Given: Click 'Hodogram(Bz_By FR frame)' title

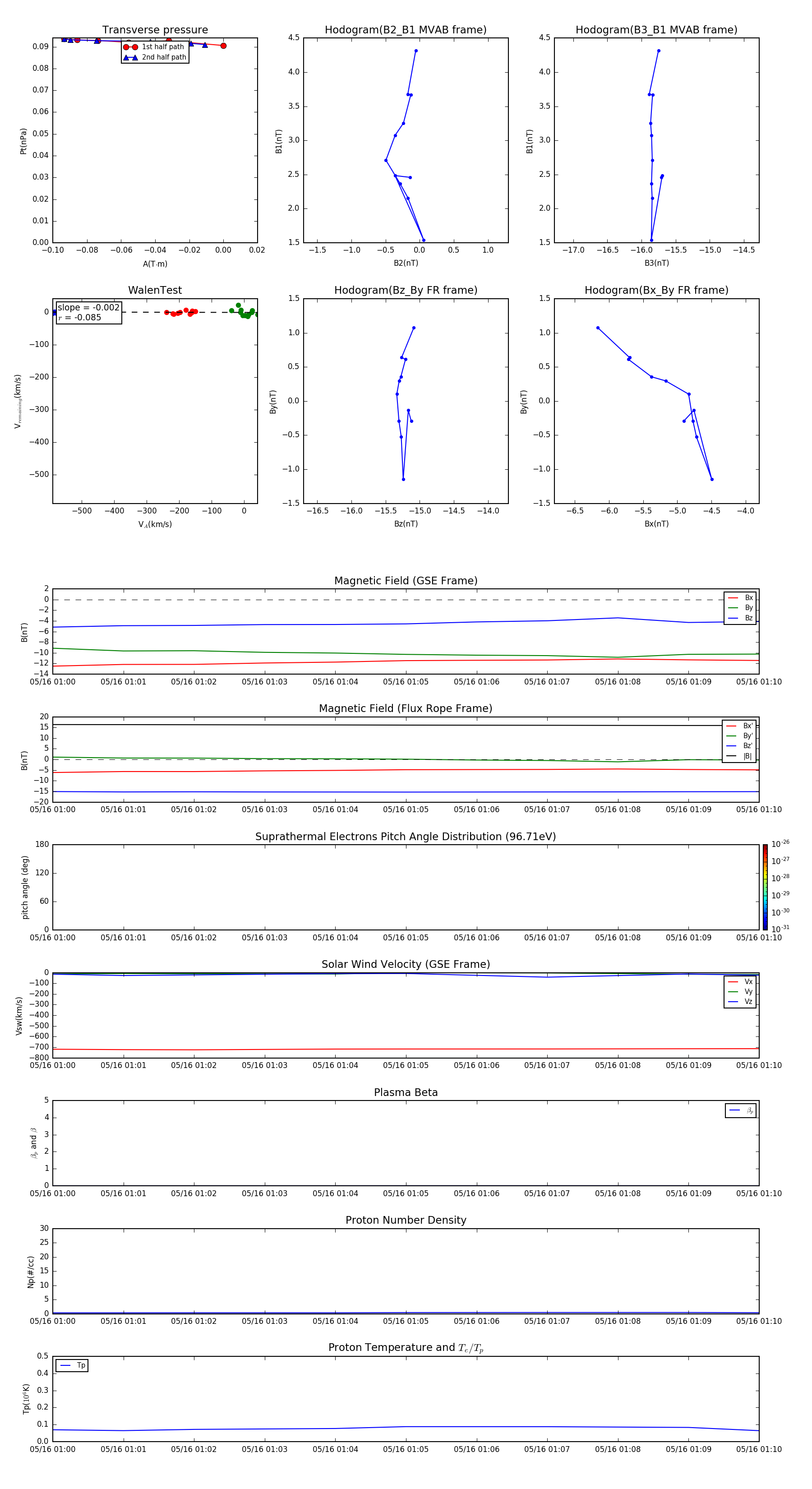Looking at the screenshot, I should 406,290.
